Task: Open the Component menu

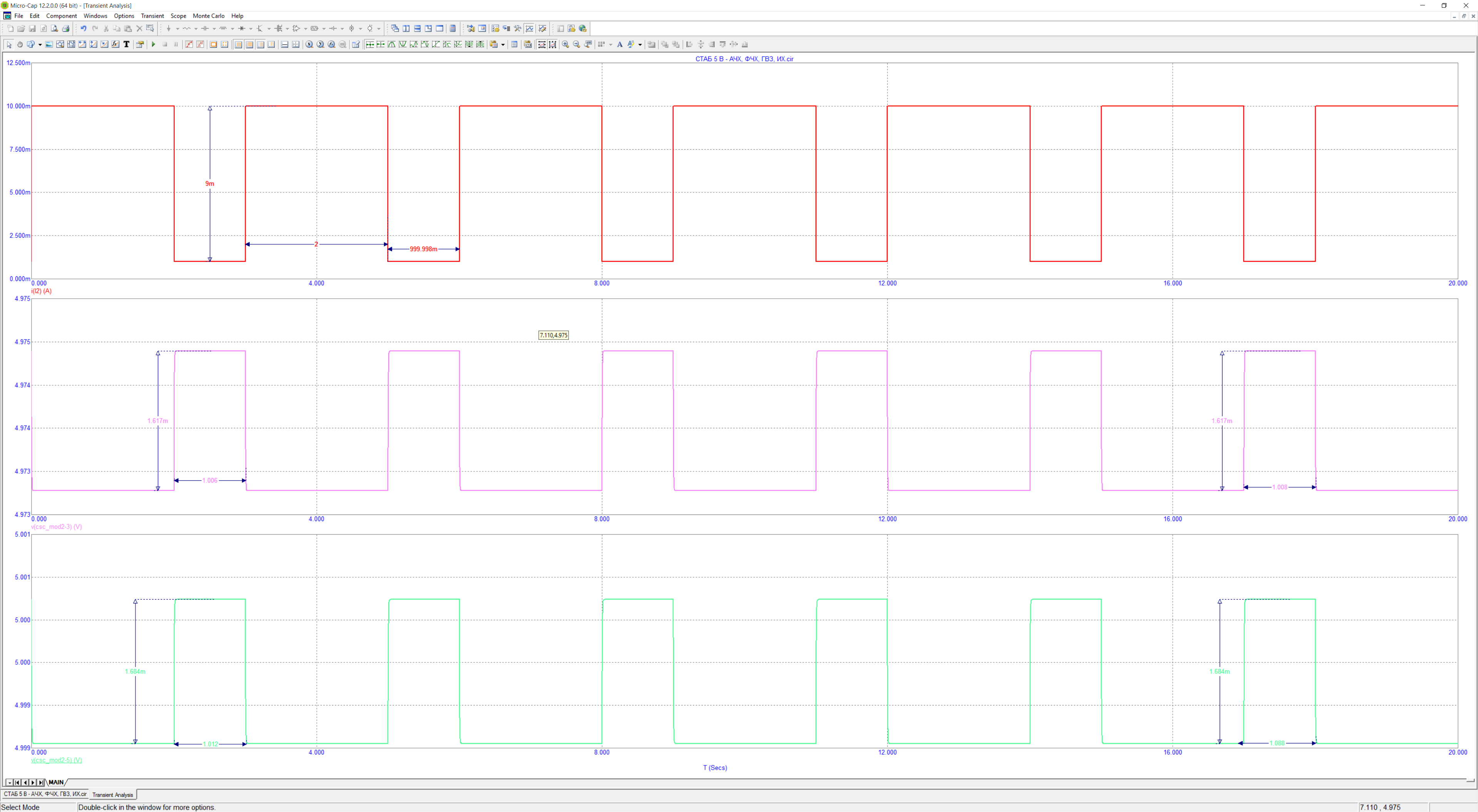Action: (x=62, y=15)
